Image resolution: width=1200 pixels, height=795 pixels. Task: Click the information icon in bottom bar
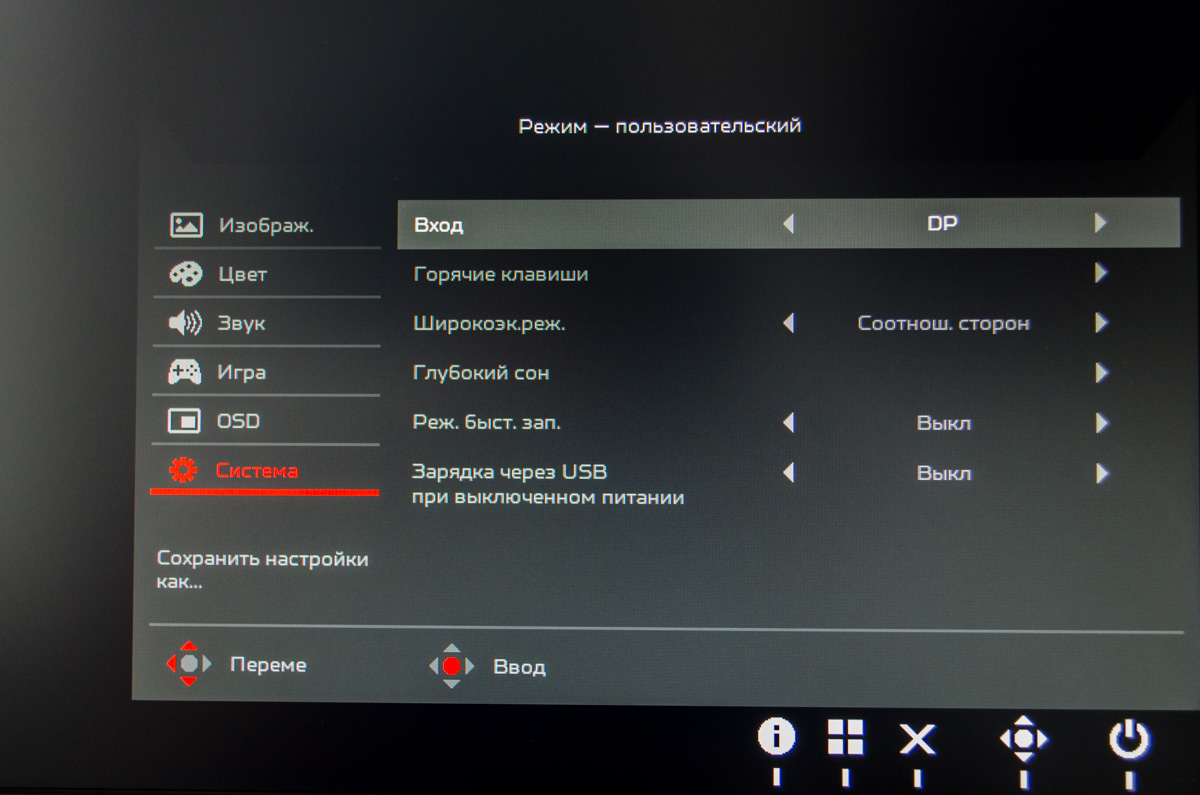(x=776, y=738)
